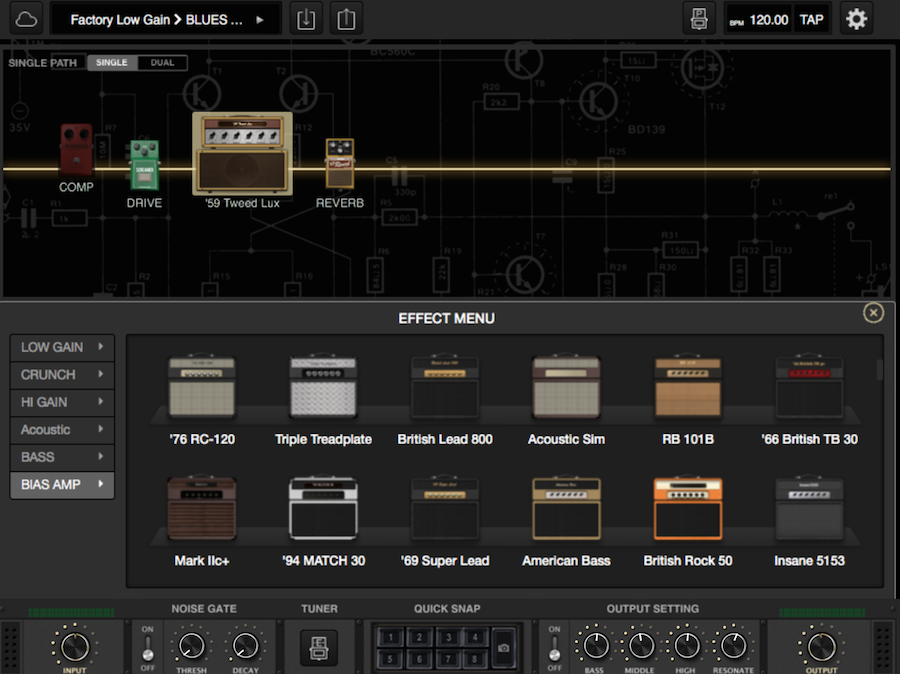This screenshot has height=674, width=900.
Task: Click the noise gate DECAY knob
Action: pyautogui.click(x=245, y=646)
